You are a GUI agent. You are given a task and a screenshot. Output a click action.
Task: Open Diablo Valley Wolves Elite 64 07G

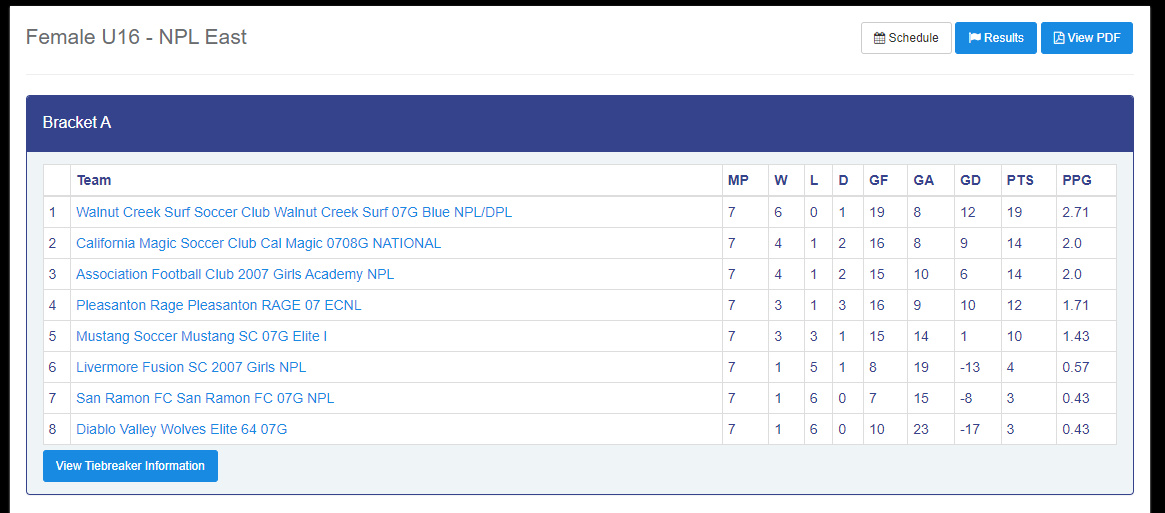181,429
